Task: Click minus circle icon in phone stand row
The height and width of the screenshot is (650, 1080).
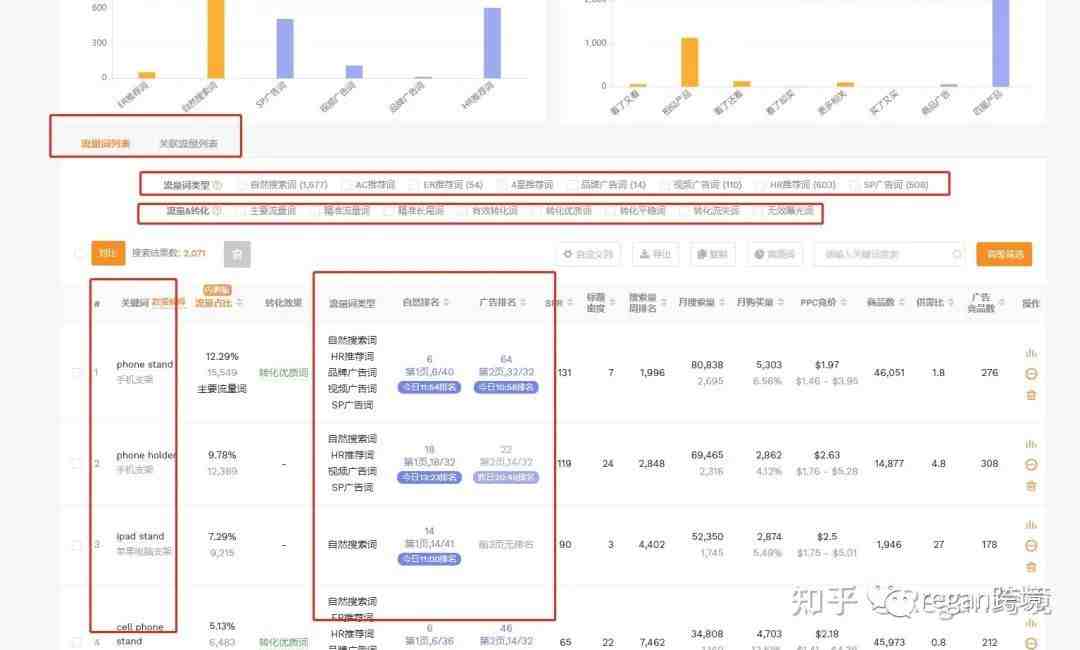Action: click(x=1031, y=374)
